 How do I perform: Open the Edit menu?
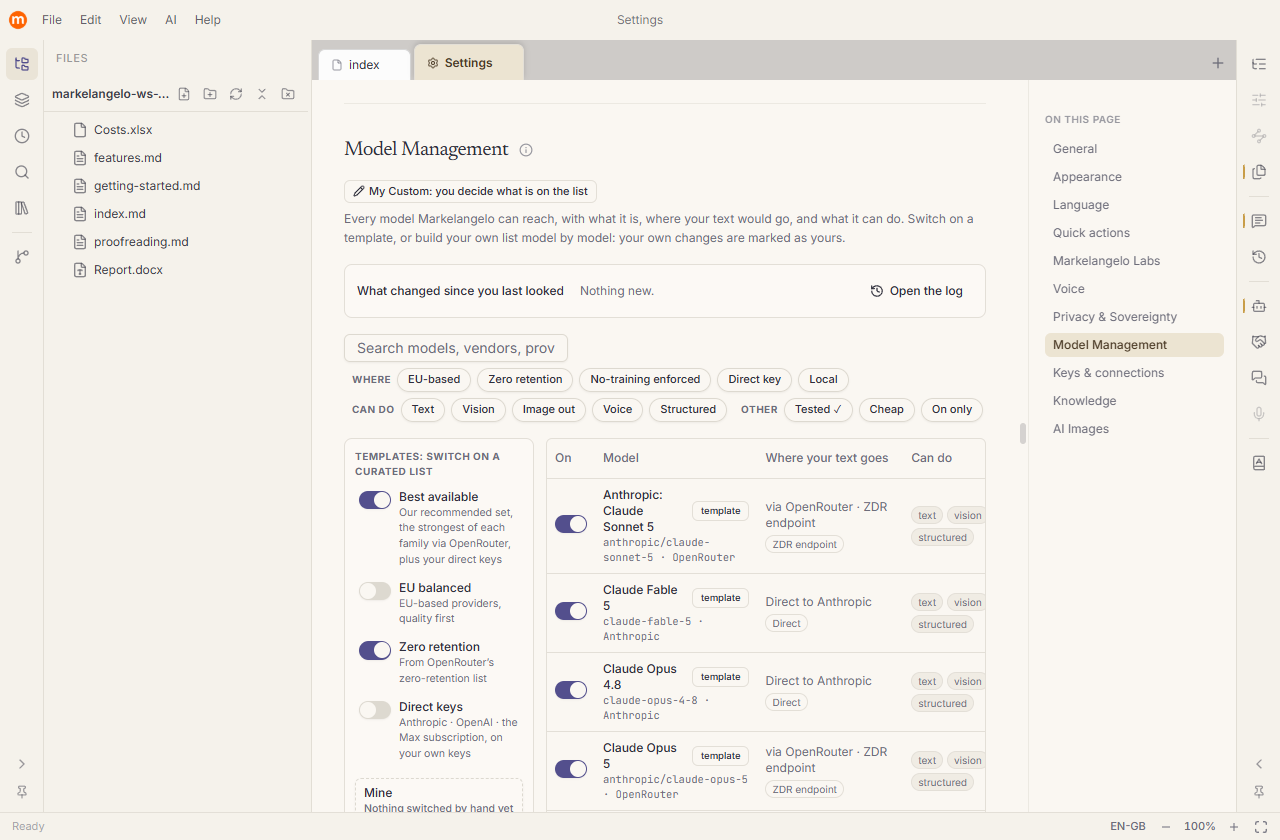tap(91, 20)
